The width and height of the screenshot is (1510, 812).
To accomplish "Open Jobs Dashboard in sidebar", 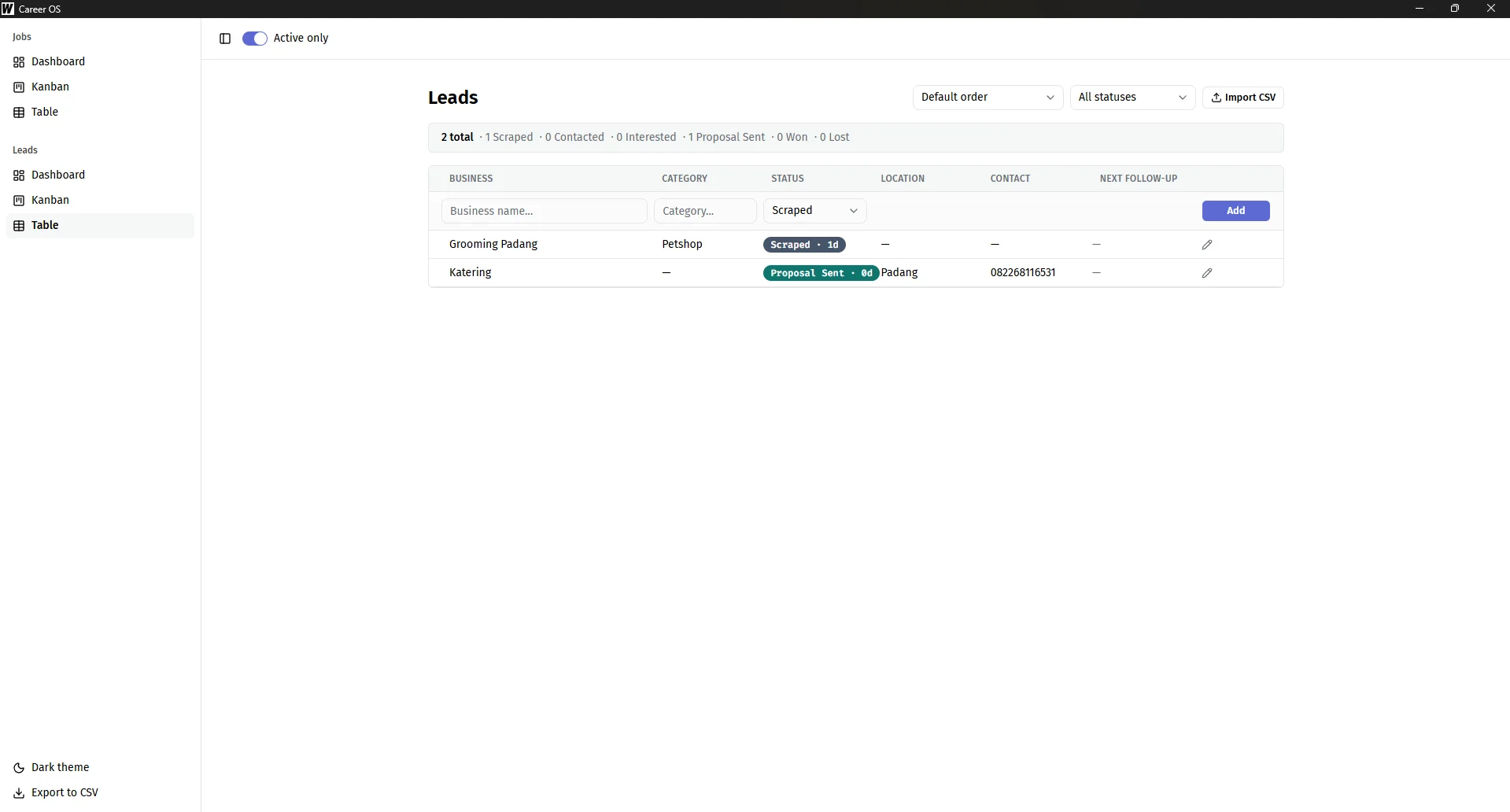I will point(100,61).
